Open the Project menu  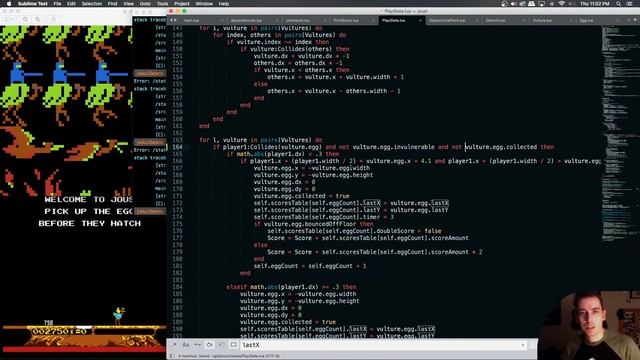(182, 4)
